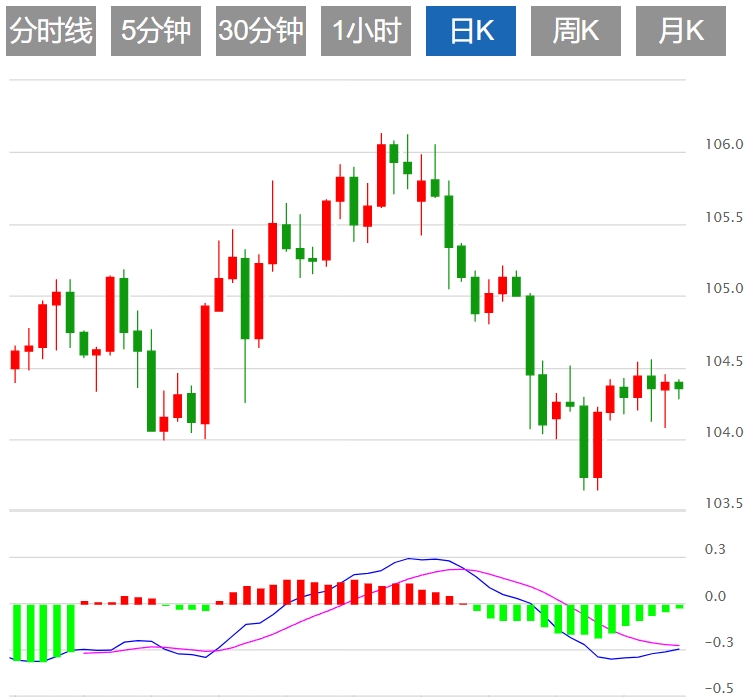Click the peak of the blue MACD line

point(410,559)
